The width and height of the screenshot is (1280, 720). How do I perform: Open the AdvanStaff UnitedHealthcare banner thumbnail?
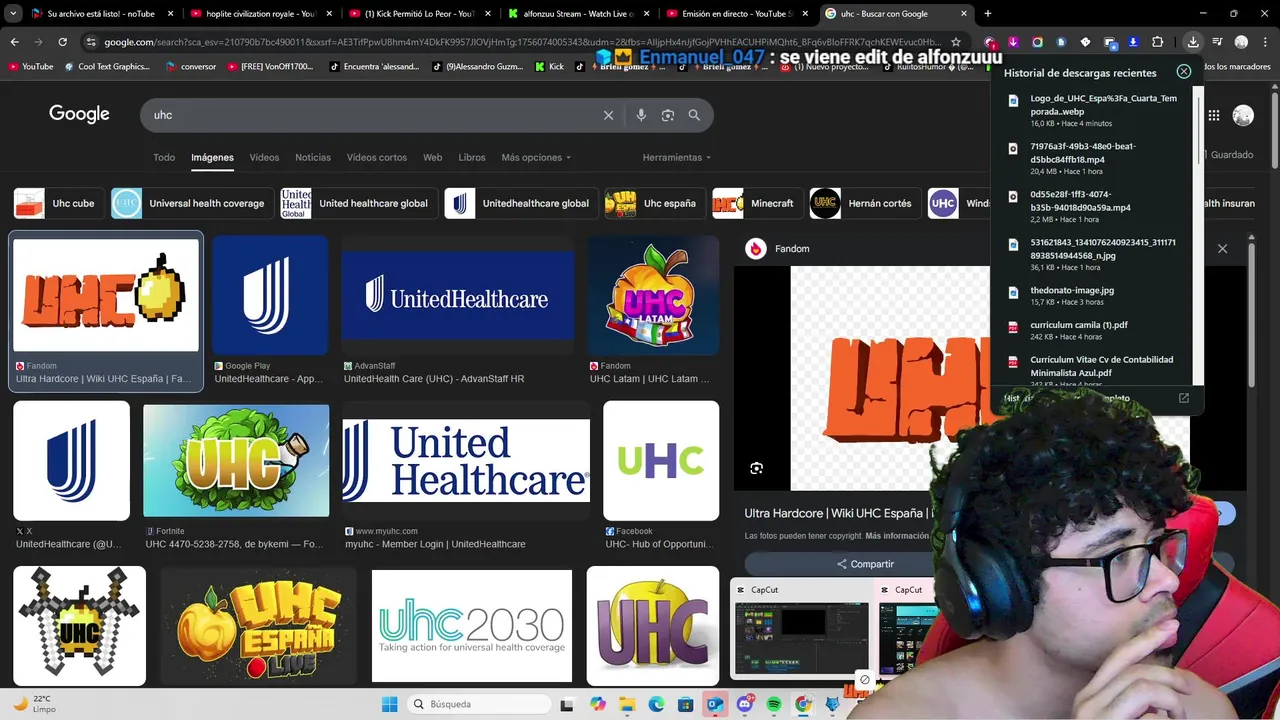click(x=458, y=295)
